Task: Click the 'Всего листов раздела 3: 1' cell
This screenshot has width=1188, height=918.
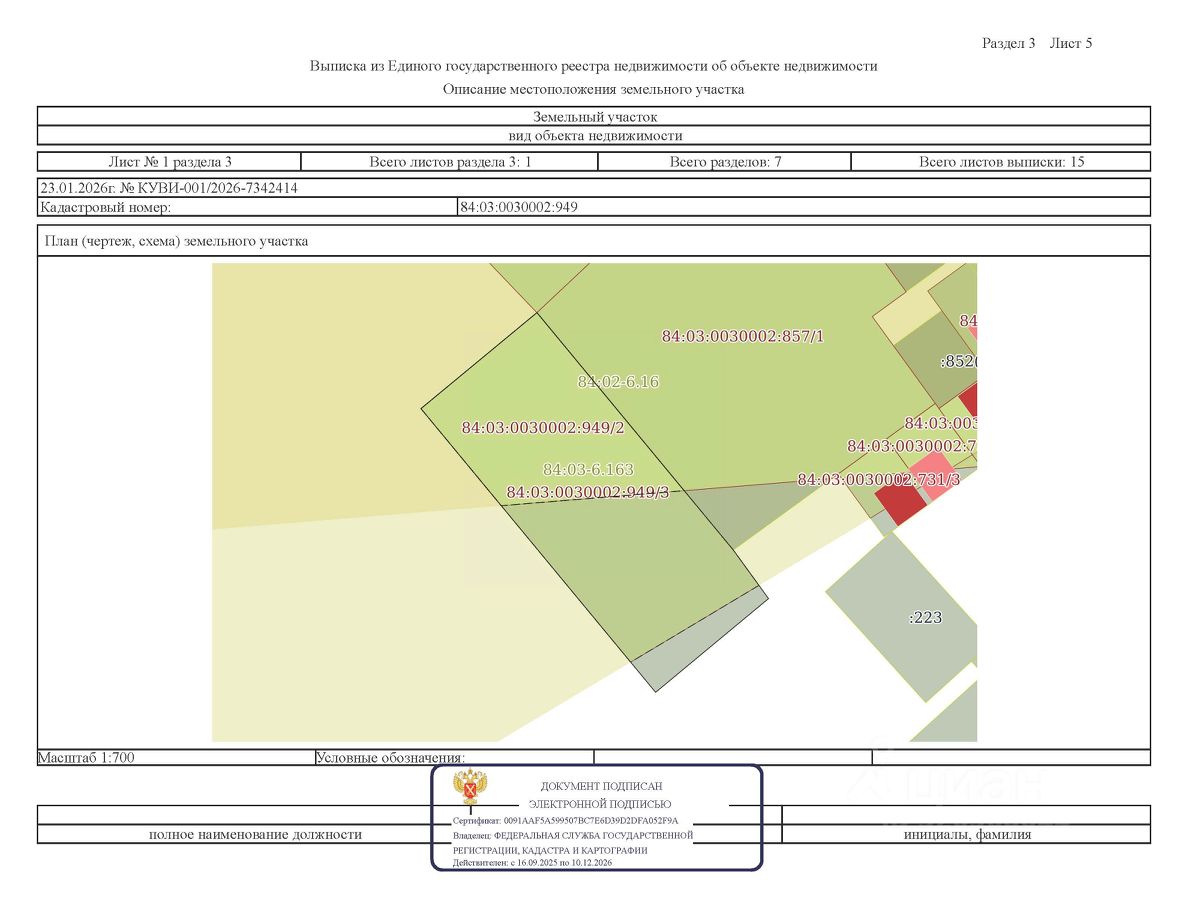Action: 450,161
